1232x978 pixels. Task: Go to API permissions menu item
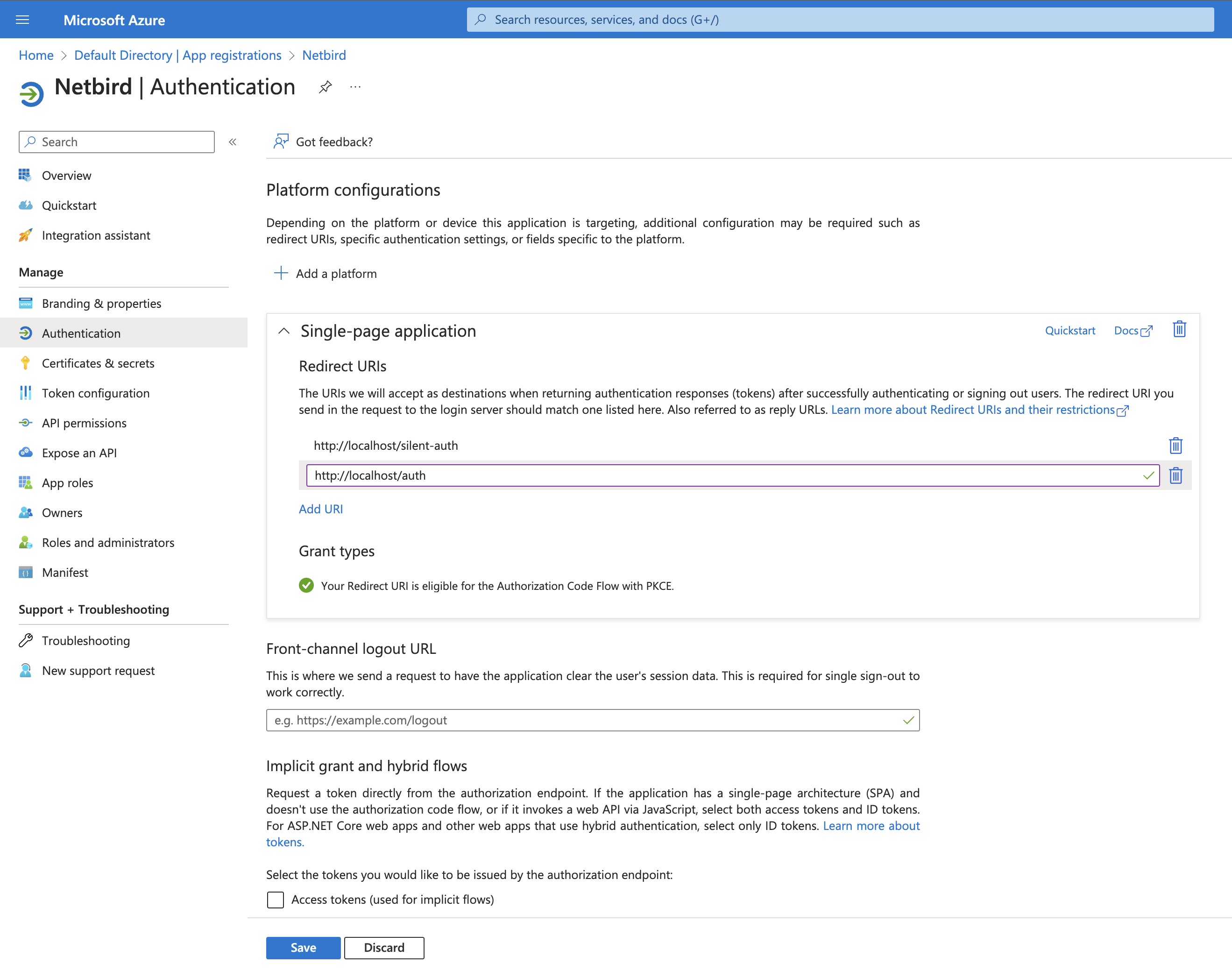pyautogui.click(x=84, y=423)
